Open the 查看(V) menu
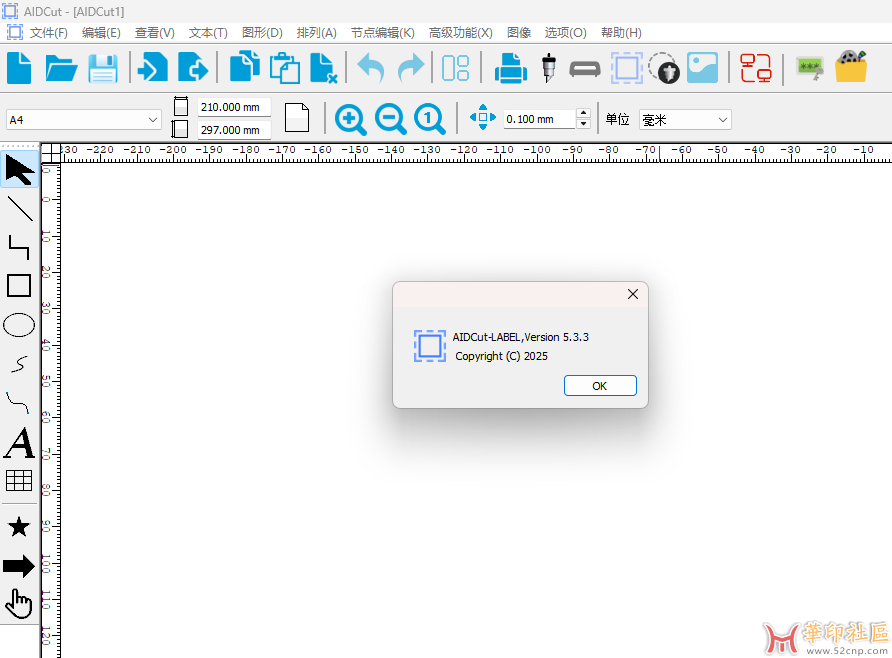 [x=155, y=33]
